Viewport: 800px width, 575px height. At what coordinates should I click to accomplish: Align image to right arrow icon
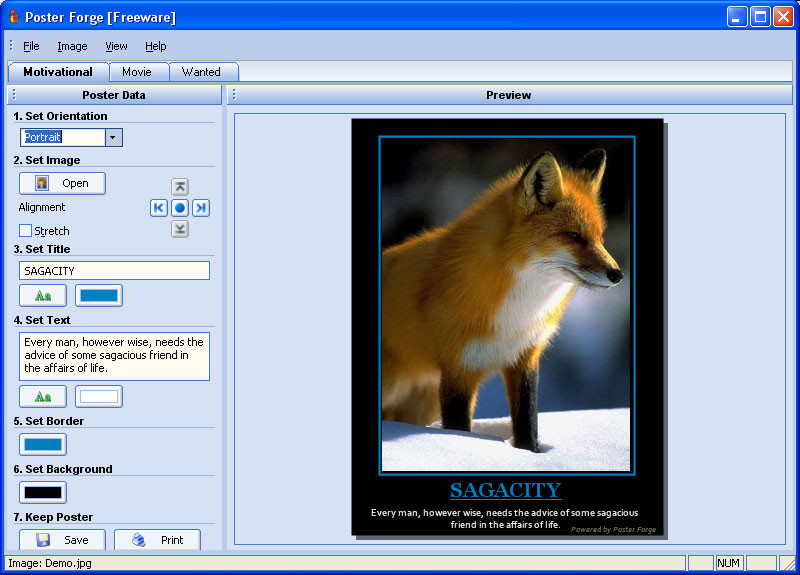click(201, 208)
